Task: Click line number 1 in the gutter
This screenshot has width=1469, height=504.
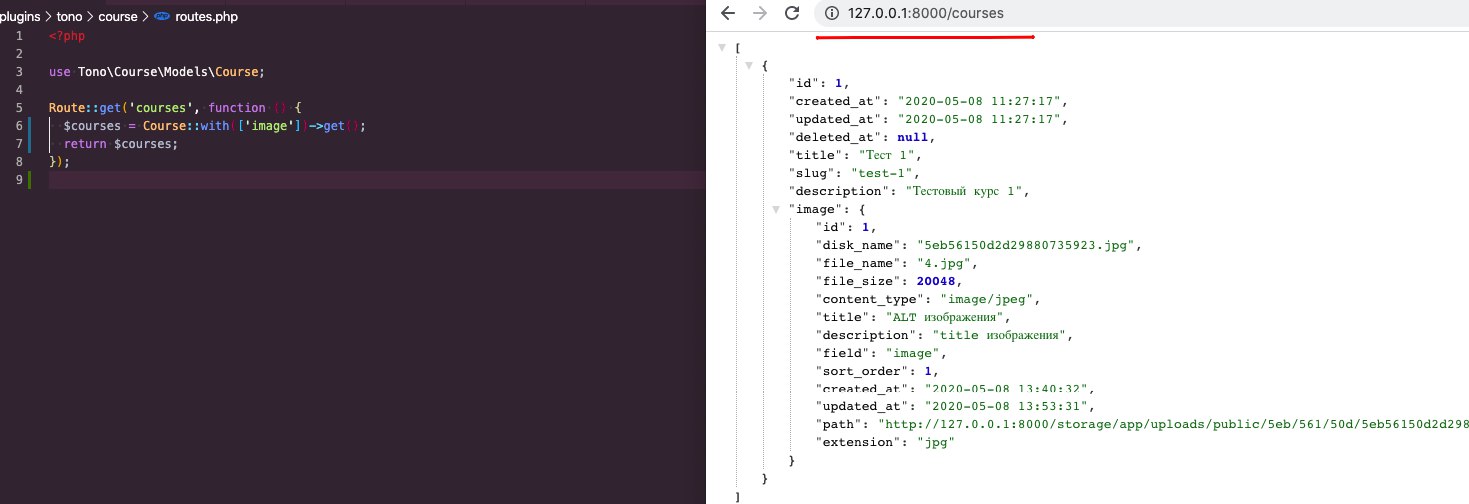Action: [19, 36]
